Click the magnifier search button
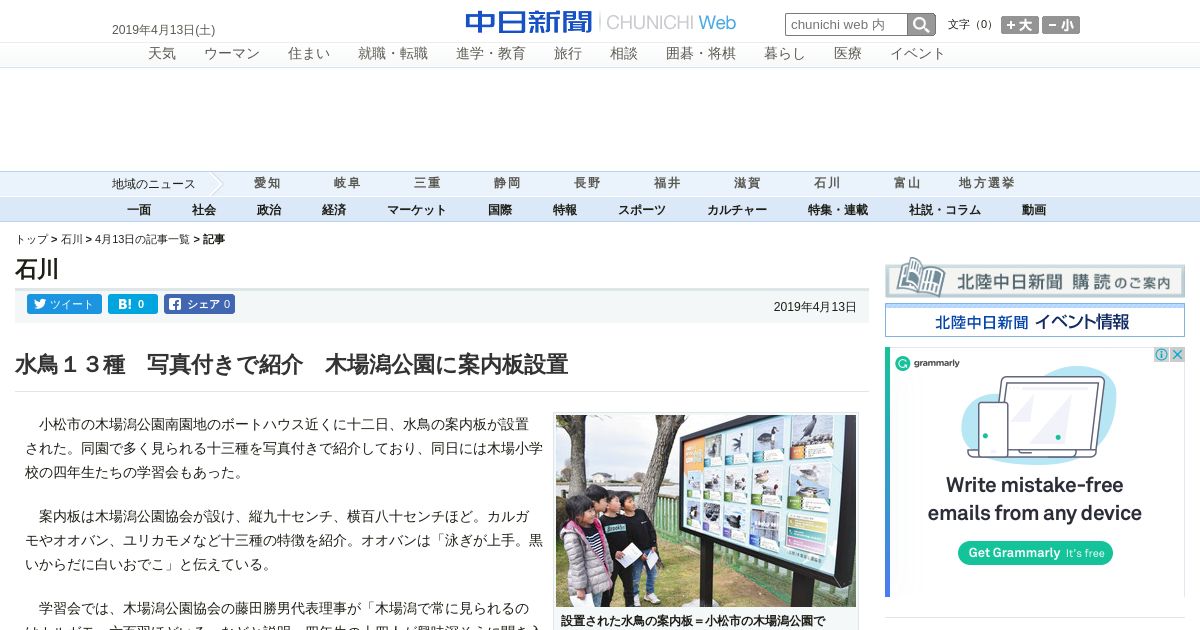The height and width of the screenshot is (630, 1200). click(x=921, y=25)
